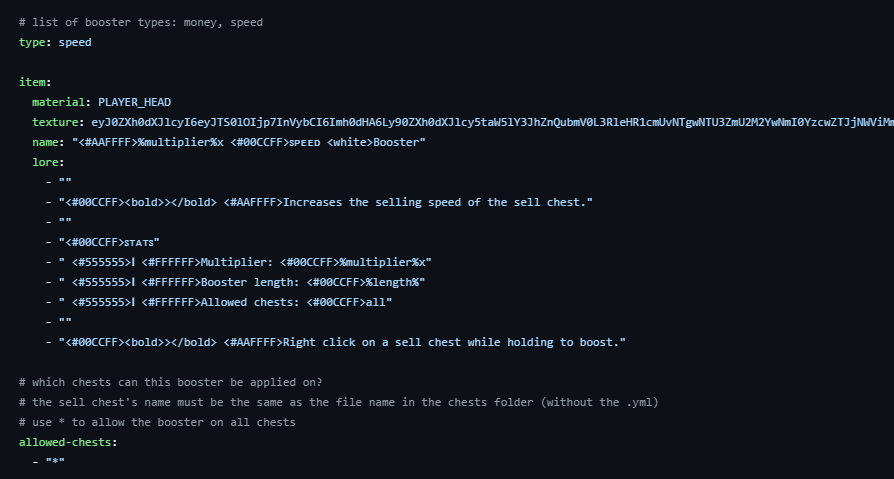Click the 'material' key
This screenshot has height=479, width=894.
point(61,102)
